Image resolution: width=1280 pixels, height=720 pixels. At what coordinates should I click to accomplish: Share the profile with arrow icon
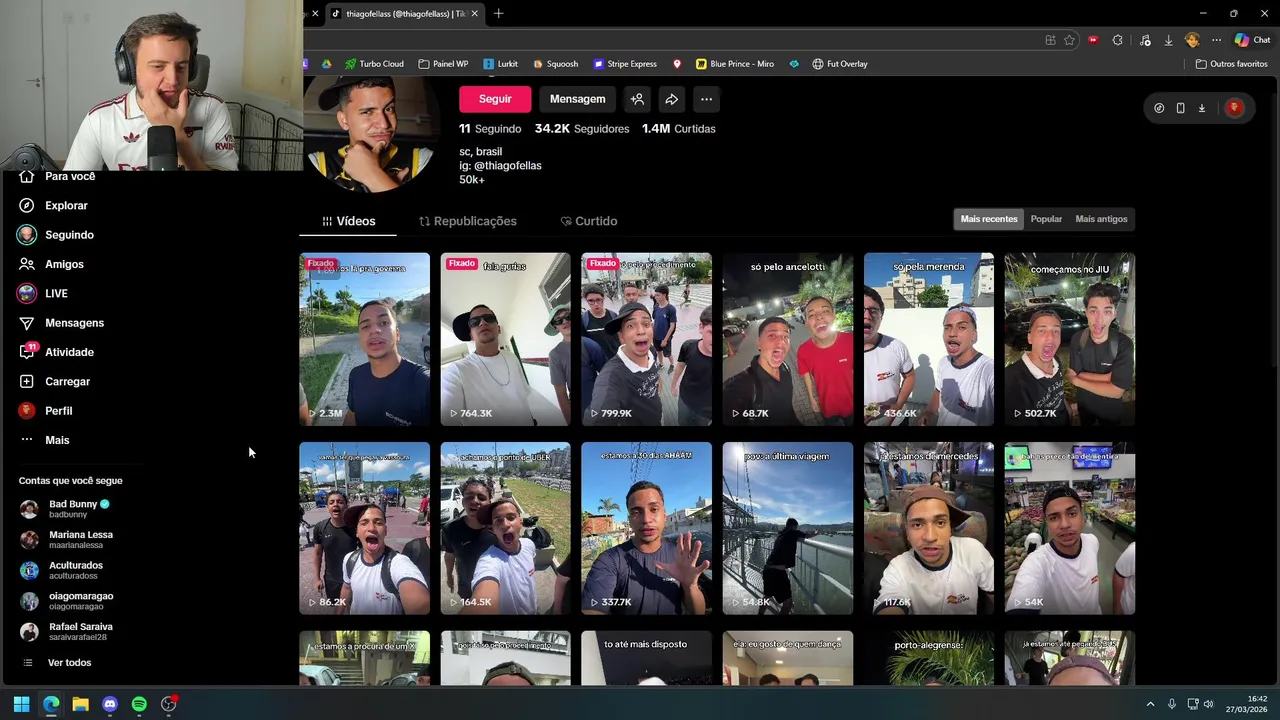pyautogui.click(x=672, y=99)
